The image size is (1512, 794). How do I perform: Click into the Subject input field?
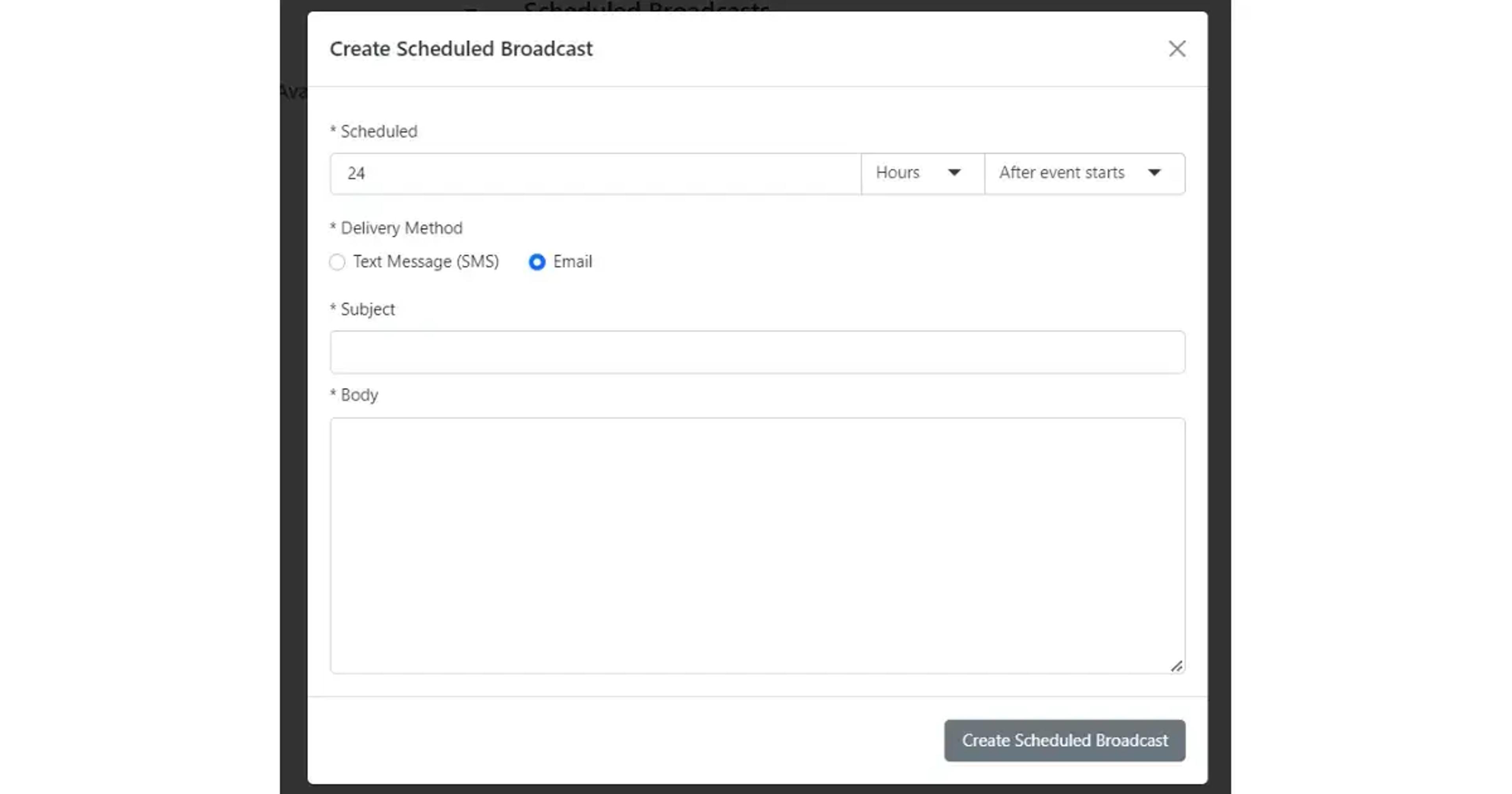[757, 352]
